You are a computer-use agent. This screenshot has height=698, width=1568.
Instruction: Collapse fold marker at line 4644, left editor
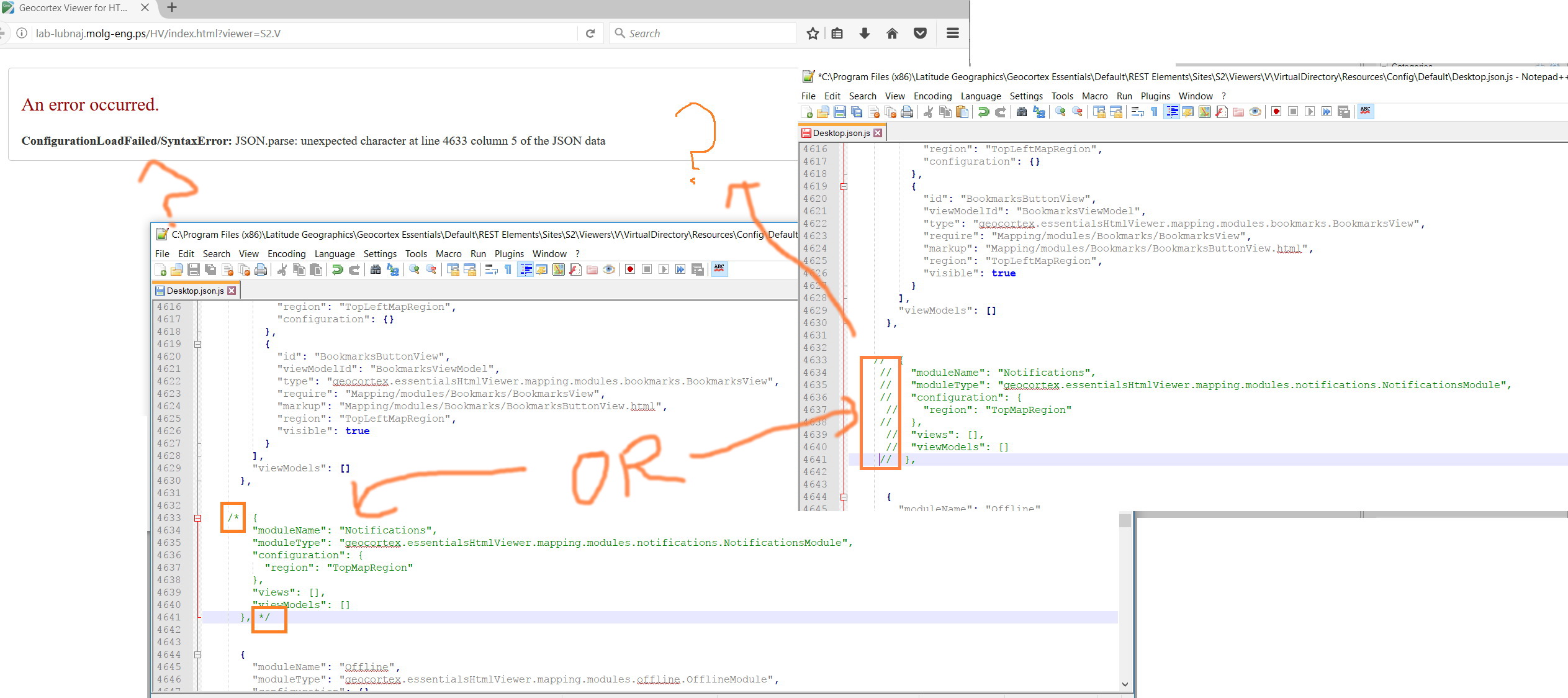click(x=198, y=655)
